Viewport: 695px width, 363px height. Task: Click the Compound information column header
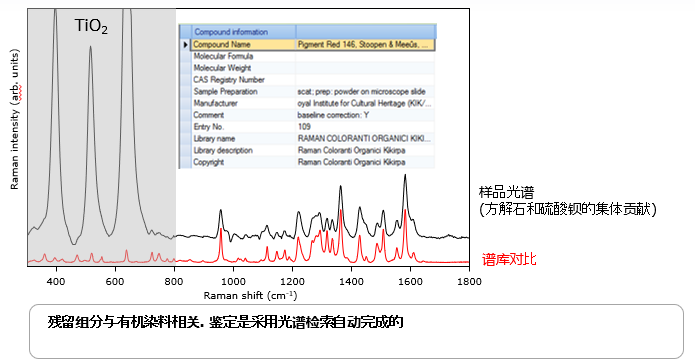click(x=231, y=32)
